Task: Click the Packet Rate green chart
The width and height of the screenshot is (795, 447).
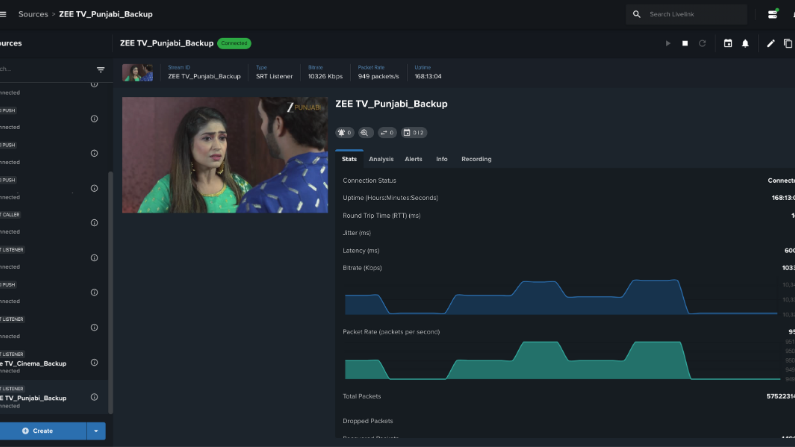Action: click(x=562, y=360)
